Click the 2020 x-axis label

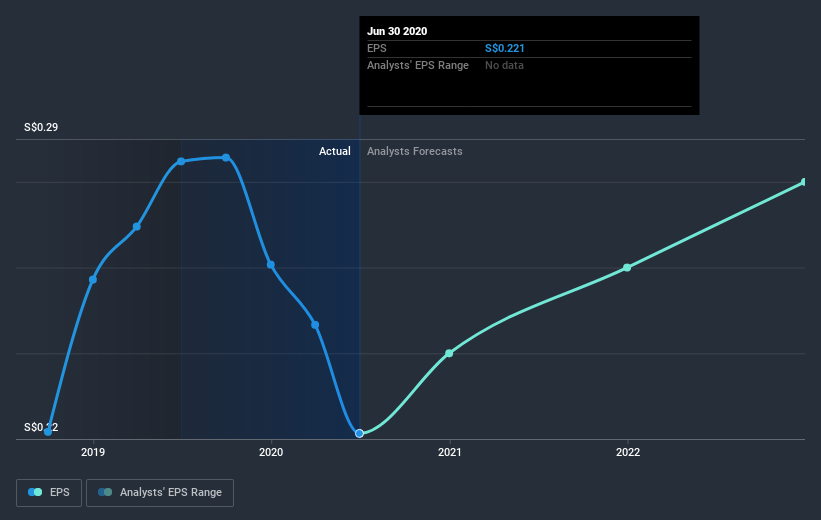tap(271, 452)
